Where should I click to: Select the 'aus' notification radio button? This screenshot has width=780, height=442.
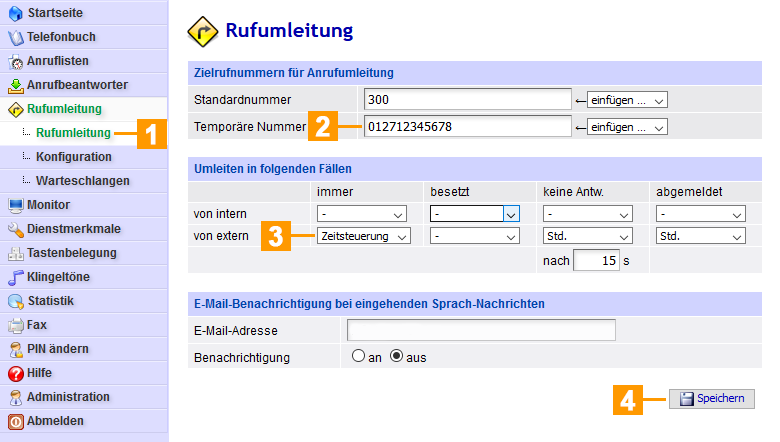pyautogui.click(x=396, y=357)
